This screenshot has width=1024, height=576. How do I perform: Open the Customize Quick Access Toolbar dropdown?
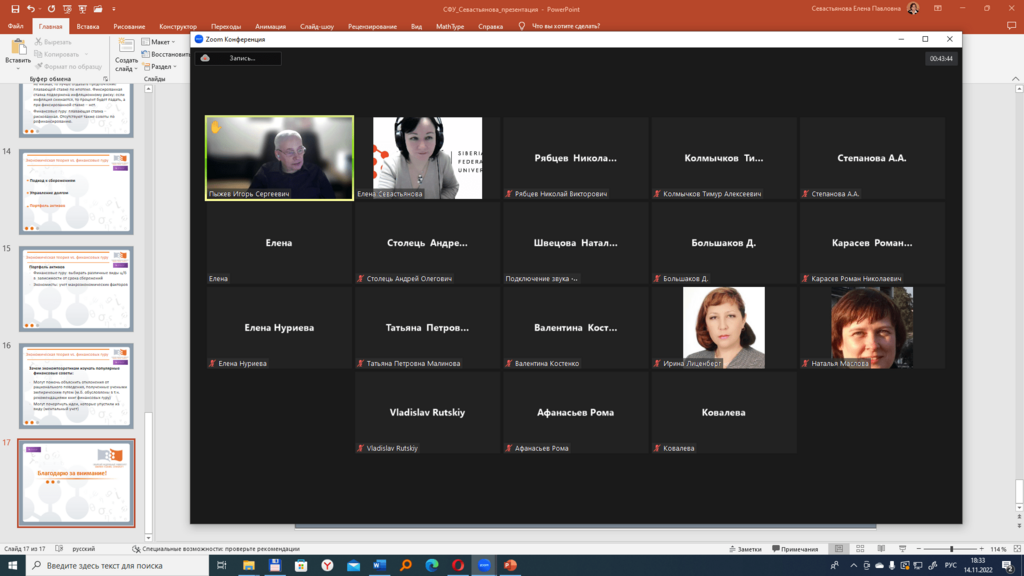click(x=114, y=9)
